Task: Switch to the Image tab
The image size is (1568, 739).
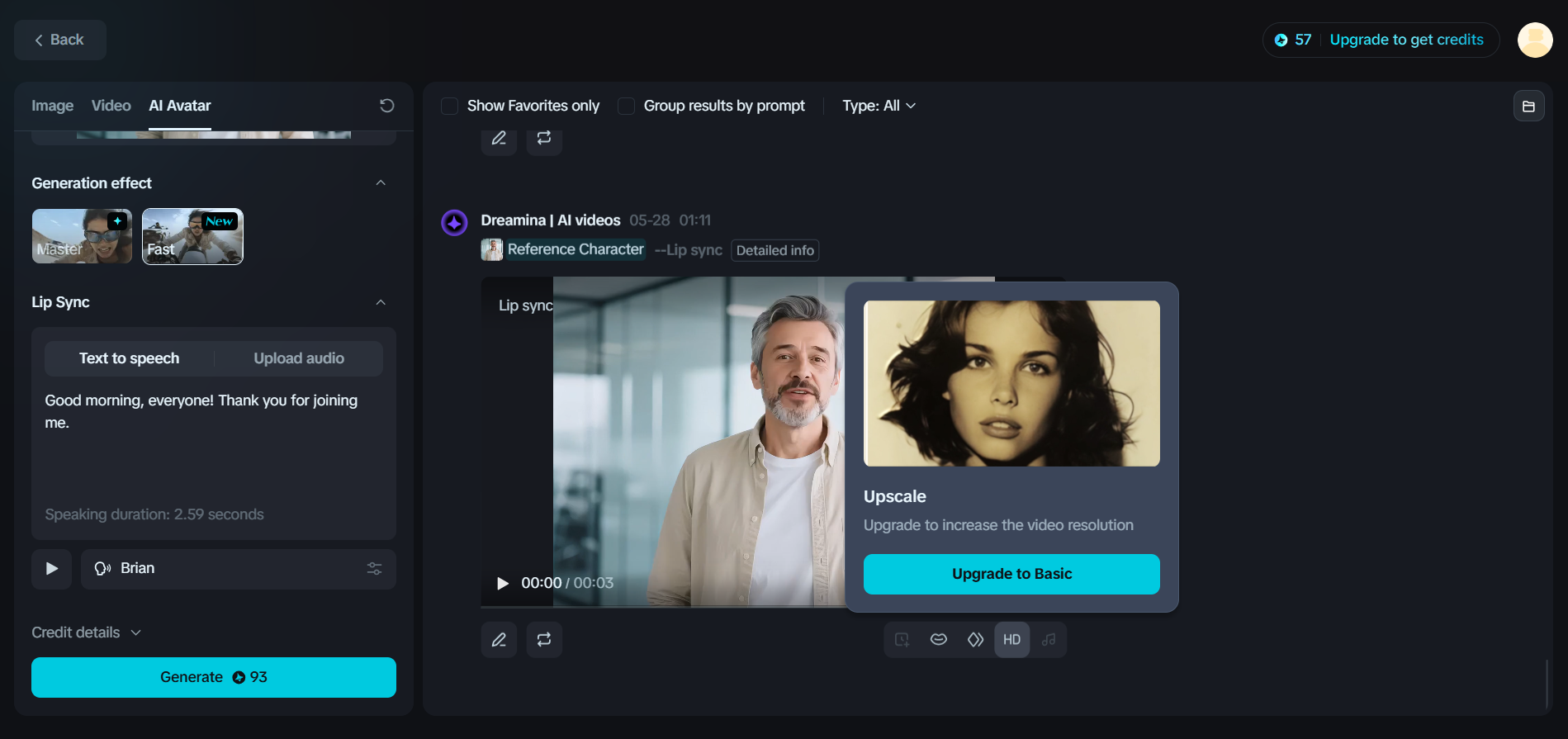Action: [52, 106]
